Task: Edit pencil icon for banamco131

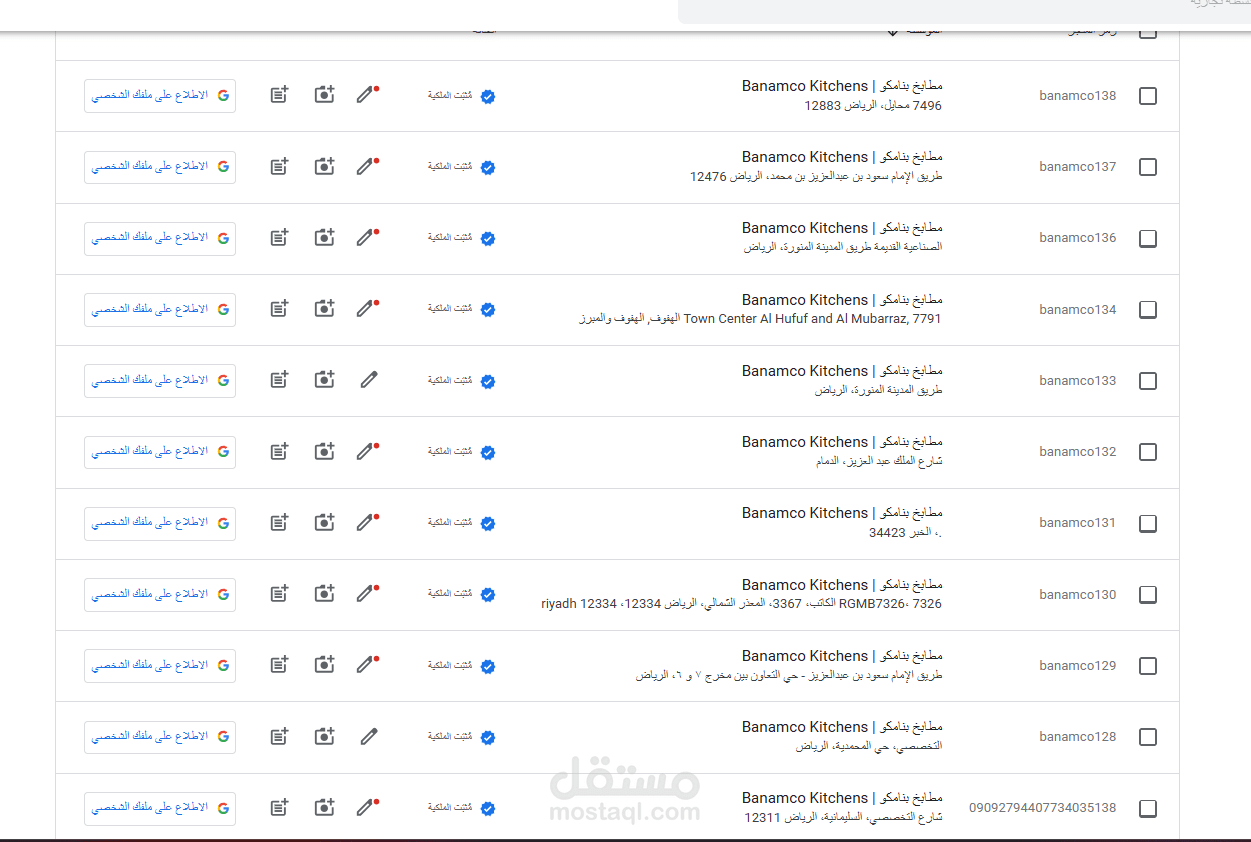Action: pyautogui.click(x=367, y=523)
